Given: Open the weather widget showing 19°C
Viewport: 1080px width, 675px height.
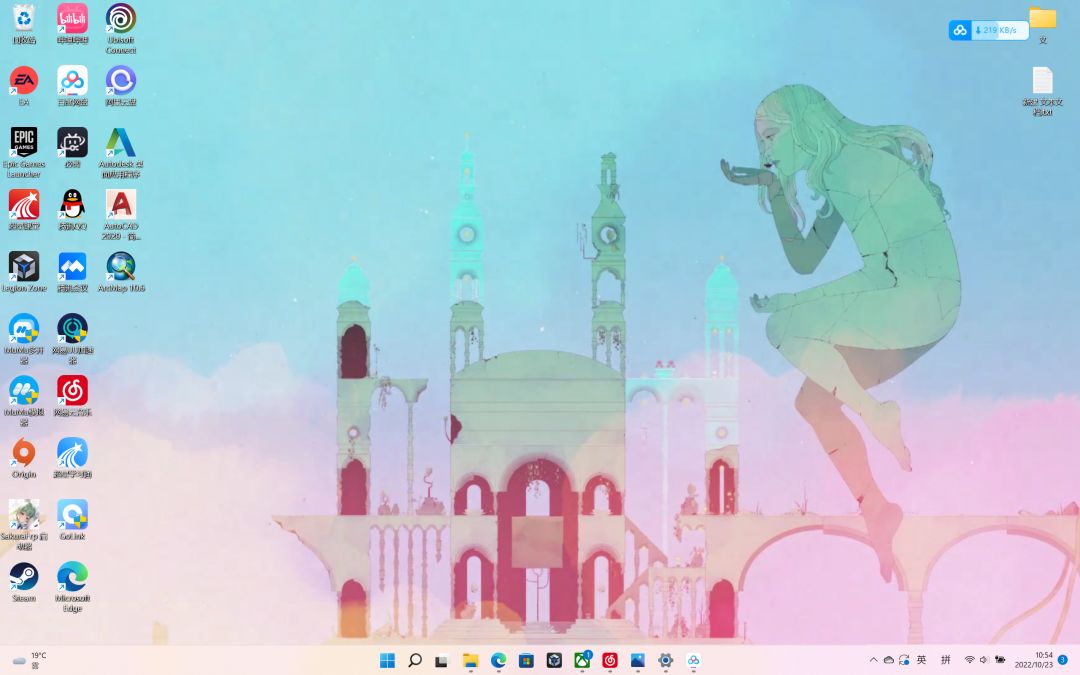Looking at the screenshot, I should click(x=30, y=661).
